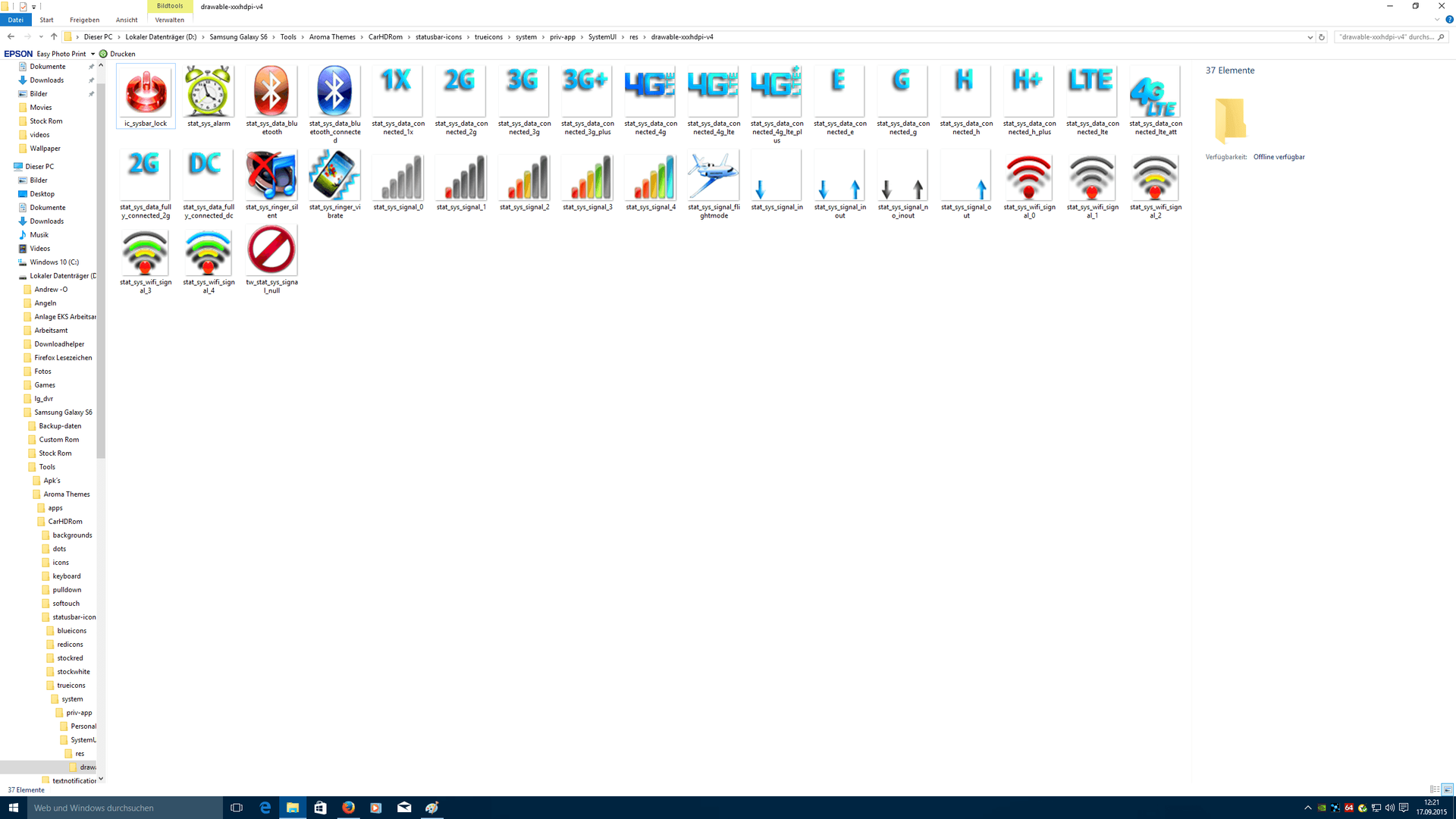Select the stat_sys_signal_flightmode airplane icon
This screenshot has width=1456, height=819.
pyautogui.click(x=714, y=184)
